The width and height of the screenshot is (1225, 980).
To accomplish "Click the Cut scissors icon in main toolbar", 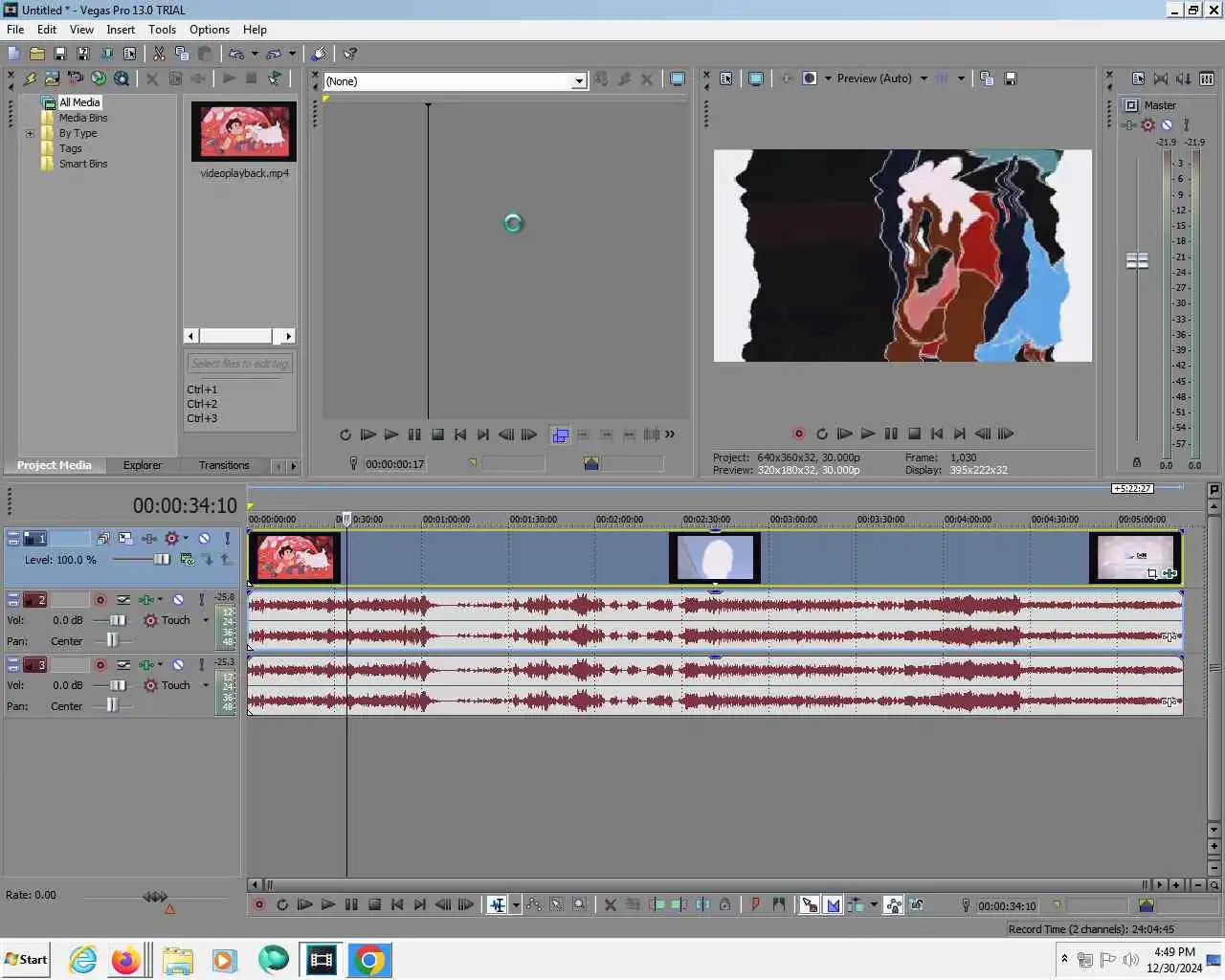I will (159, 54).
